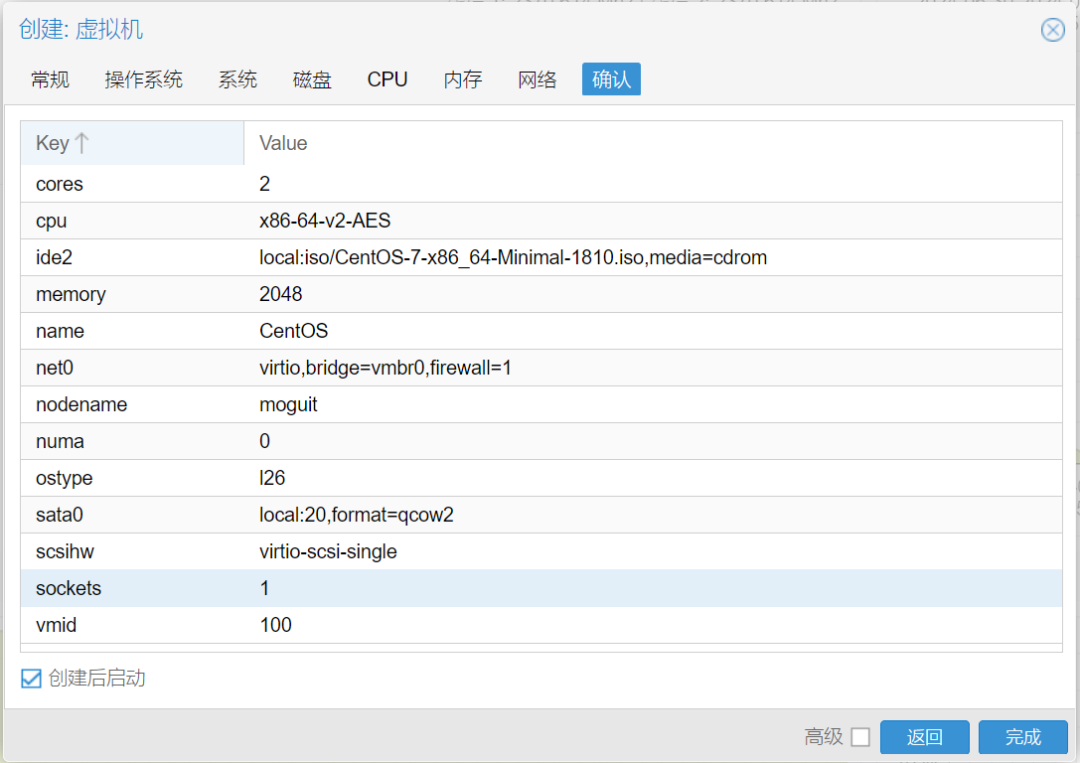Image resolution: width=1080 pixels, height=763 pixels.
Task: Toggle the 创建后启动 checkbox
Action: click(x=31, y=678)
